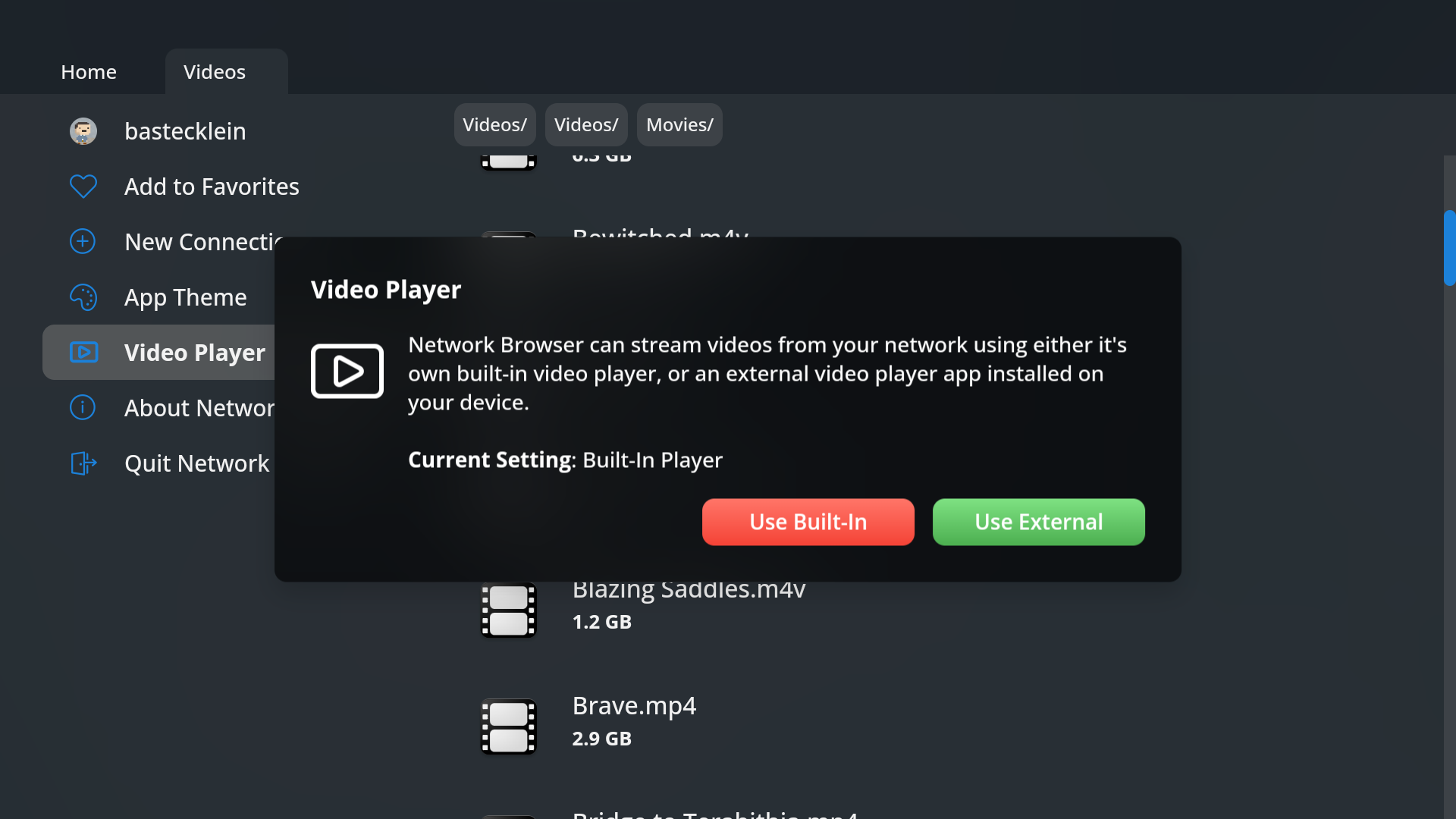Click the Use External button
The image size is (1456, 819).
pyautogui.click(x=1038, y=522)
